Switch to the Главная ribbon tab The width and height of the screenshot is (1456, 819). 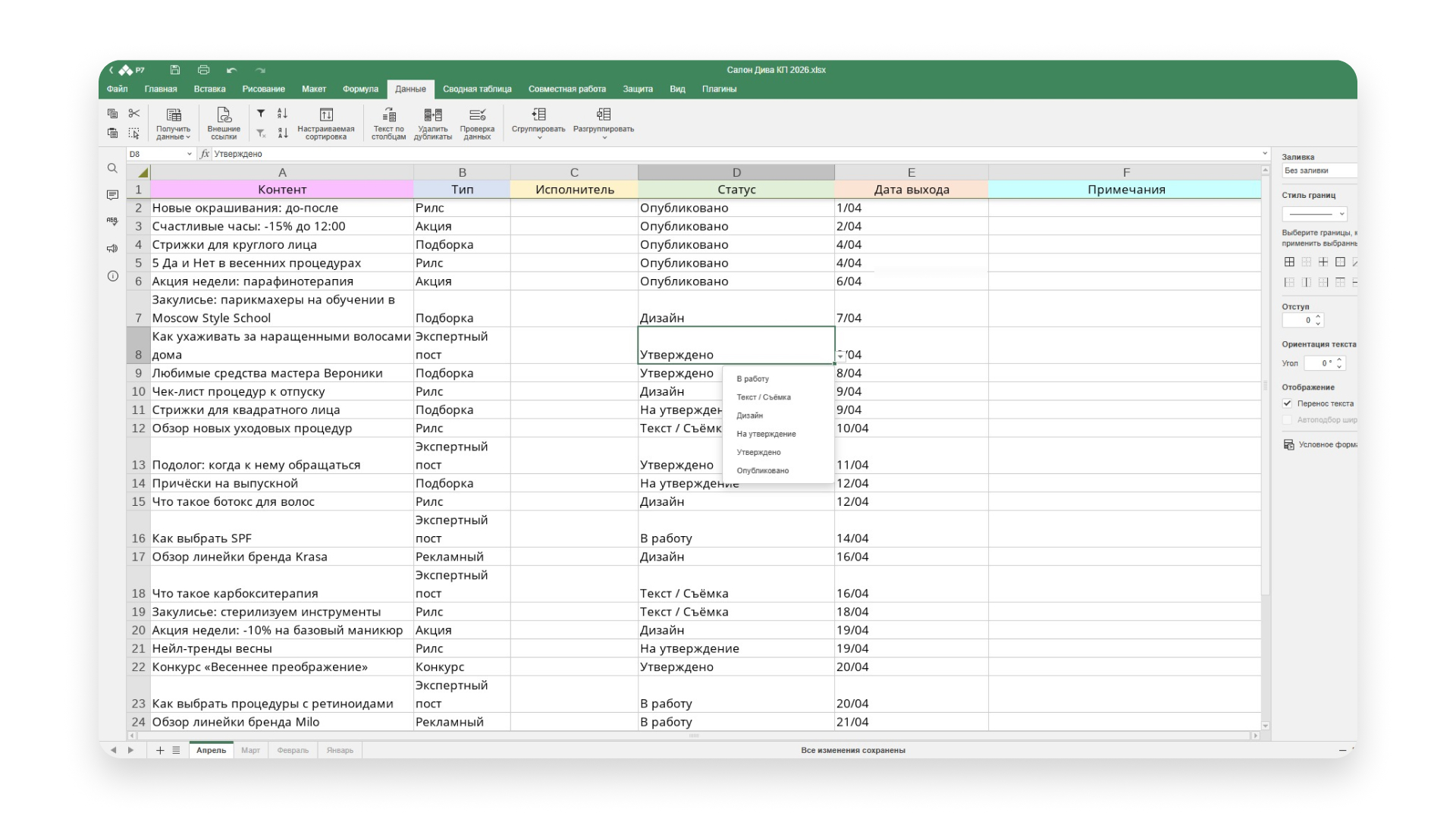point(161,89)
